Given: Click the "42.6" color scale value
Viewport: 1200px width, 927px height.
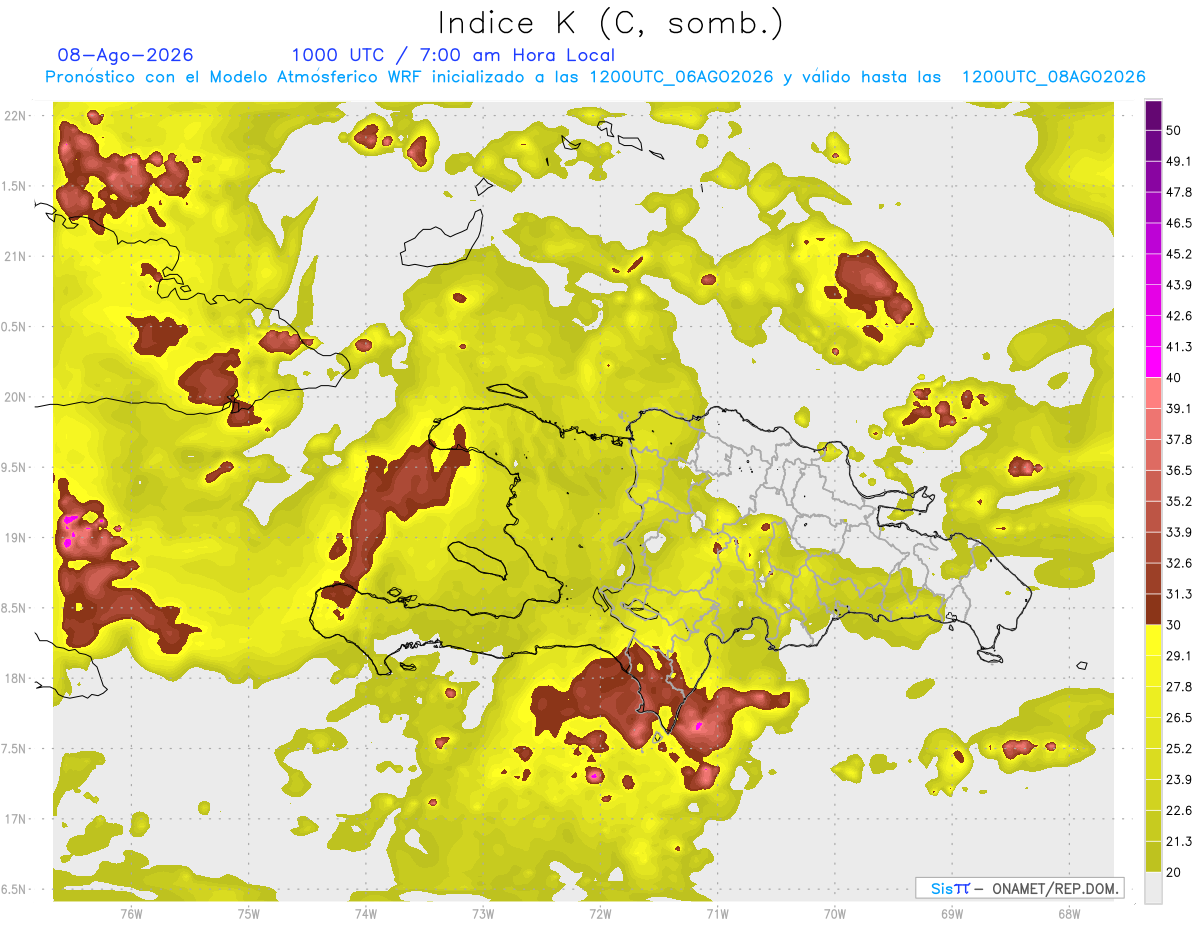Looking at the screenshot, I should pos(1178,316).
